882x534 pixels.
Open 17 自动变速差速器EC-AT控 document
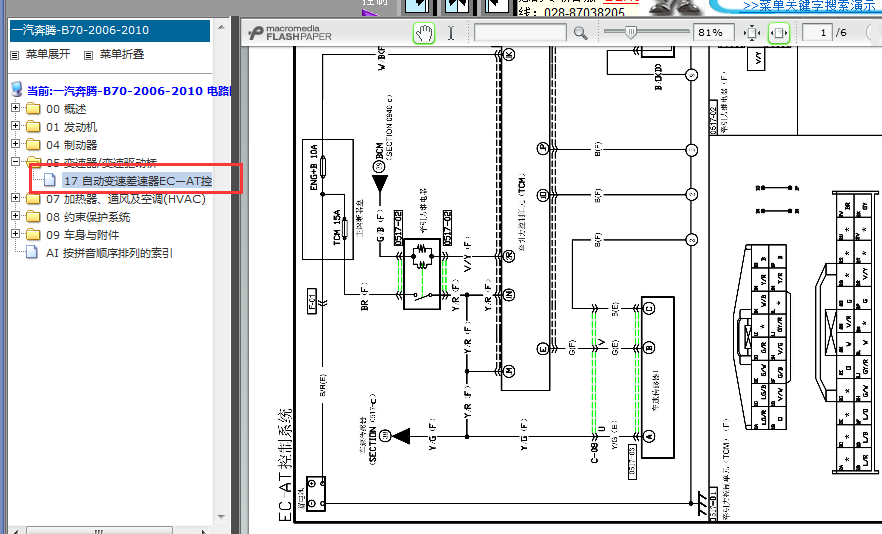point(137,181)
